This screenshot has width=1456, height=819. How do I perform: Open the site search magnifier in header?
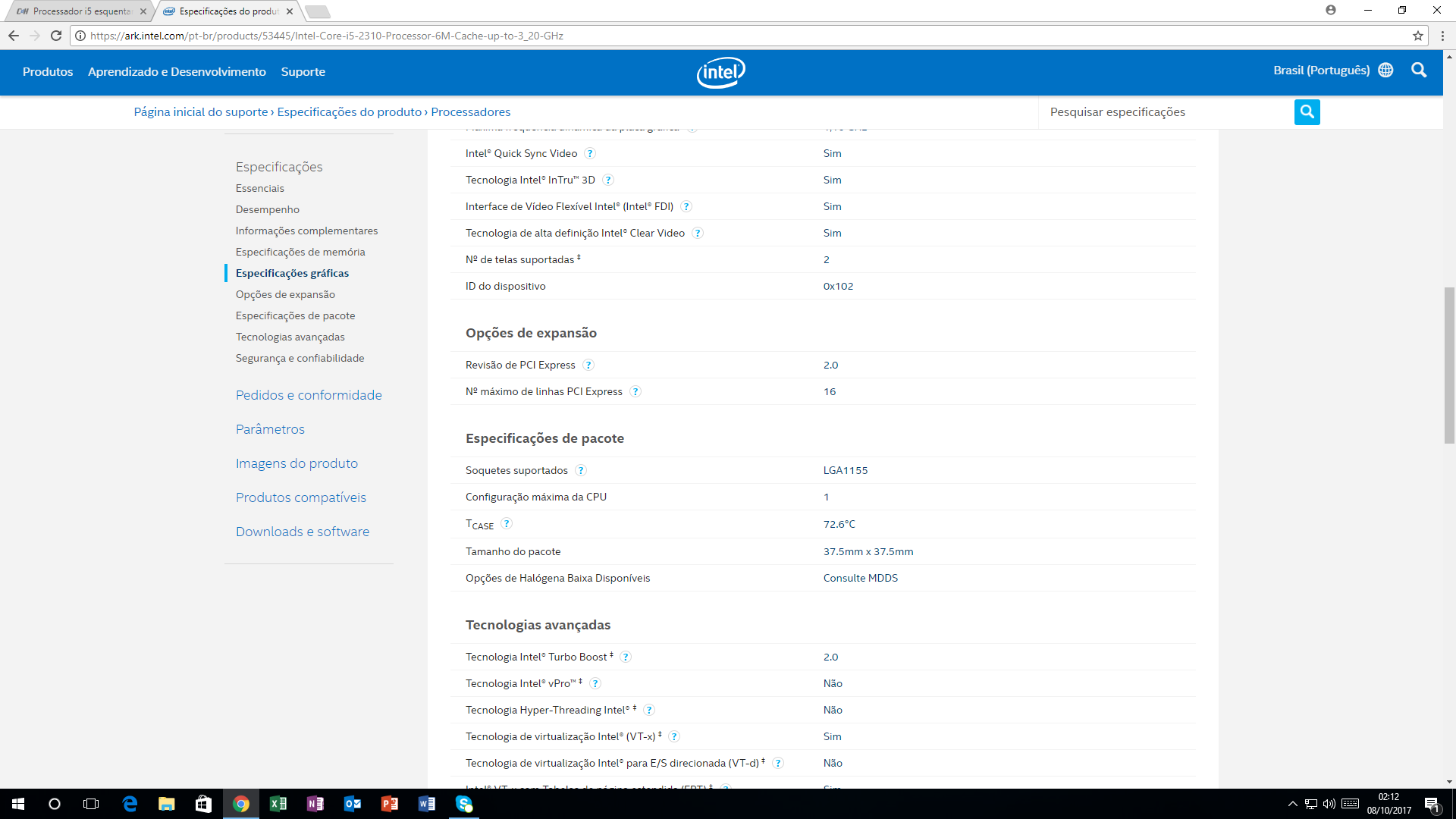[1419, 71]
